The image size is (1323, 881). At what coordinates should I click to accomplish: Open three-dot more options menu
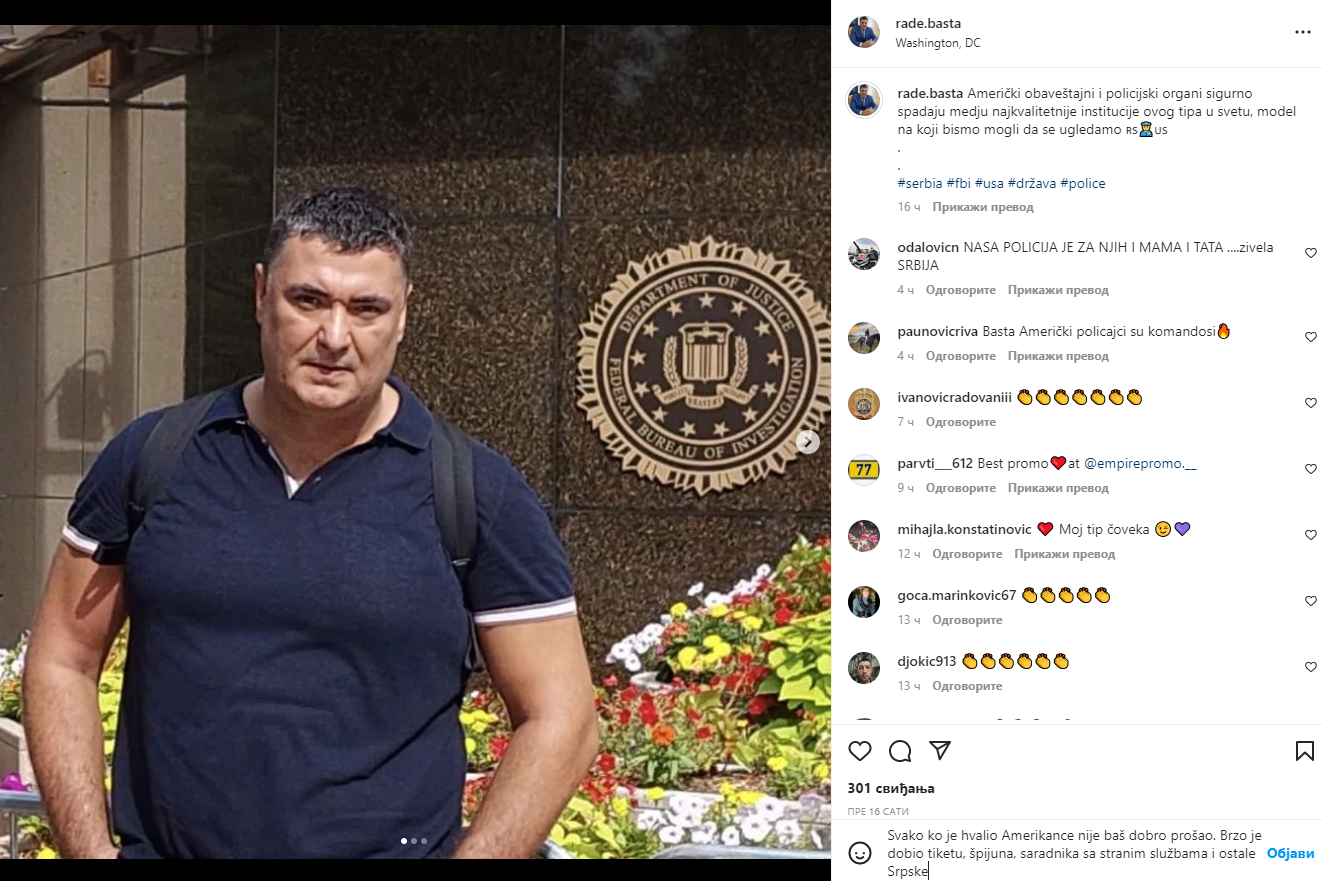1303,32
